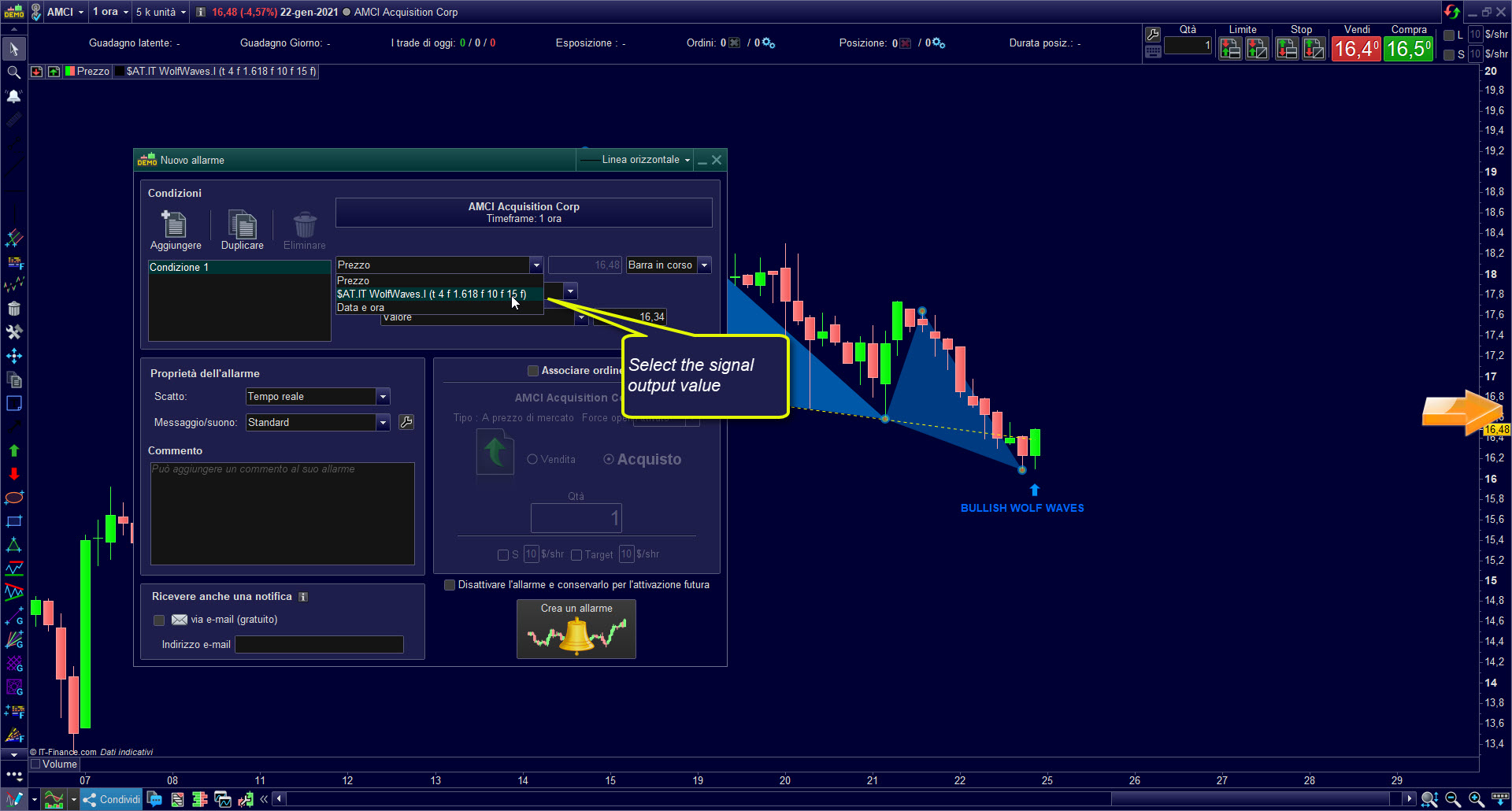This screenshot has height=811, width=1512.
Task: Click auto-fit zoom magnifier with arrows
Action: click(x=1429, y=799)
